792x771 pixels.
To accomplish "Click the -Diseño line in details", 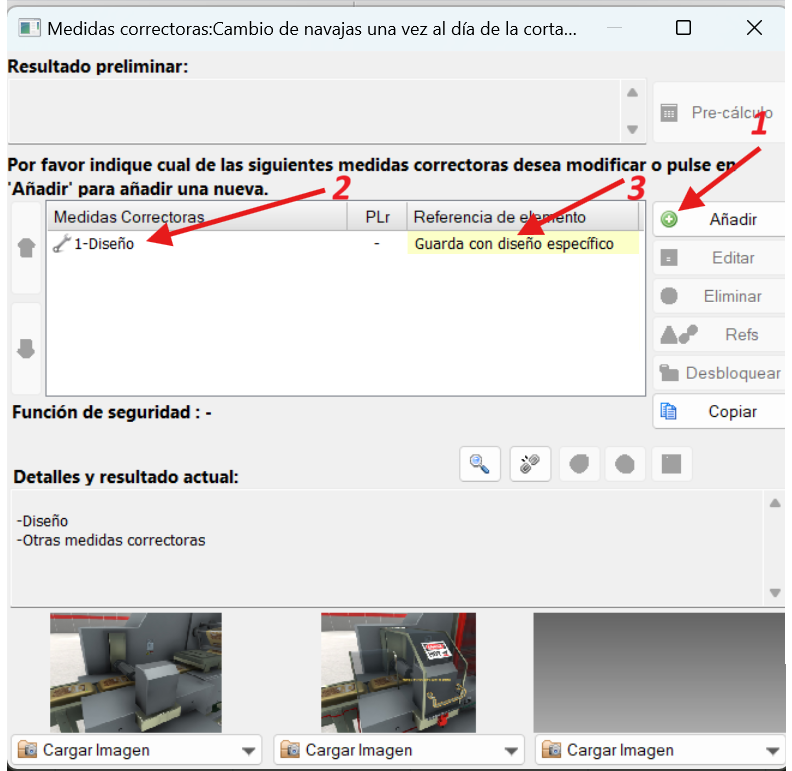I will click(42, 521).
